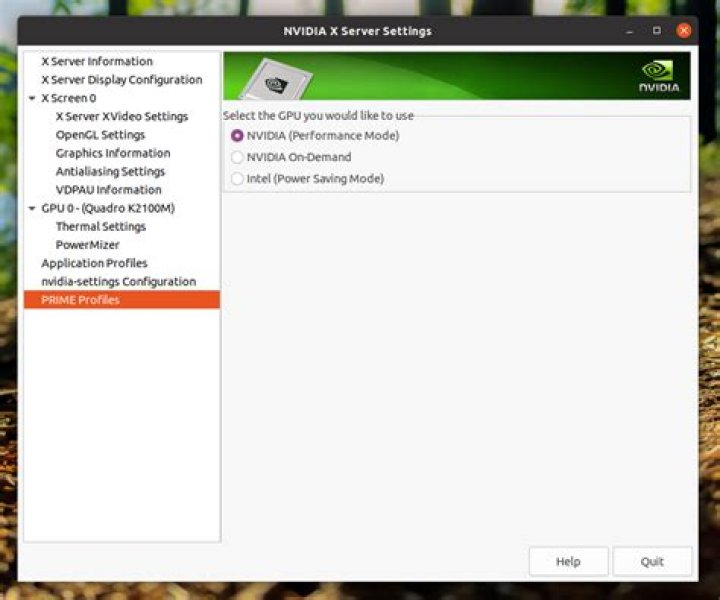720x600 pixels.
Task: Collapse the X Screen 0 tree node
Action: tap(32, 98)
